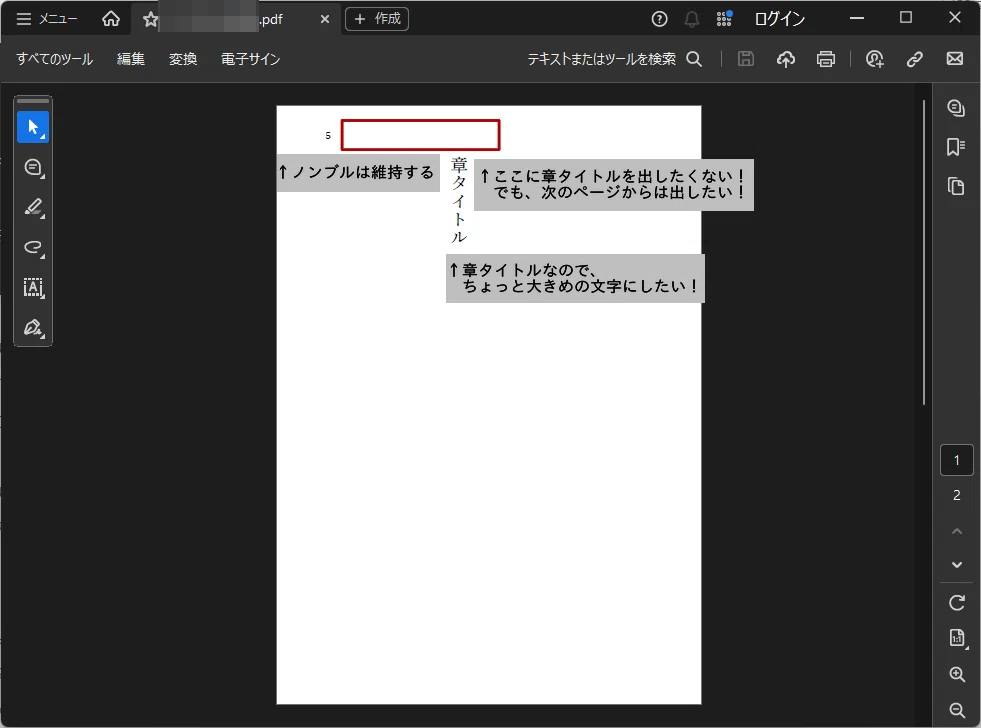Select the highlighter pen tool
The width and height of the screenshot is (981, 728).
[x=33, y=208]
